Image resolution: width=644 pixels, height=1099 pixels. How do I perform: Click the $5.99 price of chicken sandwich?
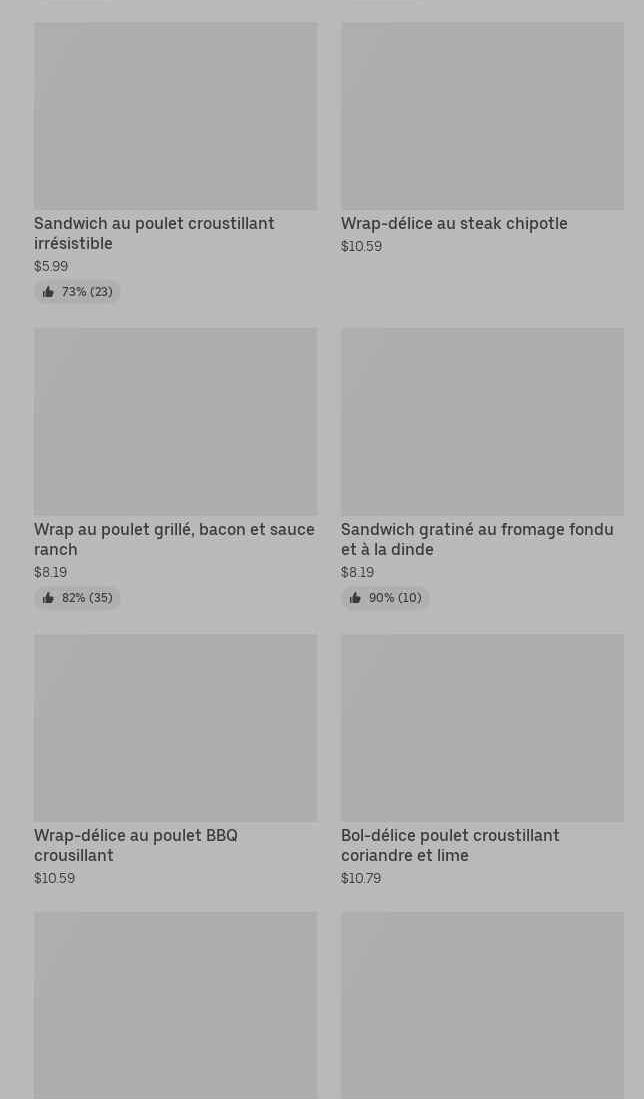(x=51, y=267)
